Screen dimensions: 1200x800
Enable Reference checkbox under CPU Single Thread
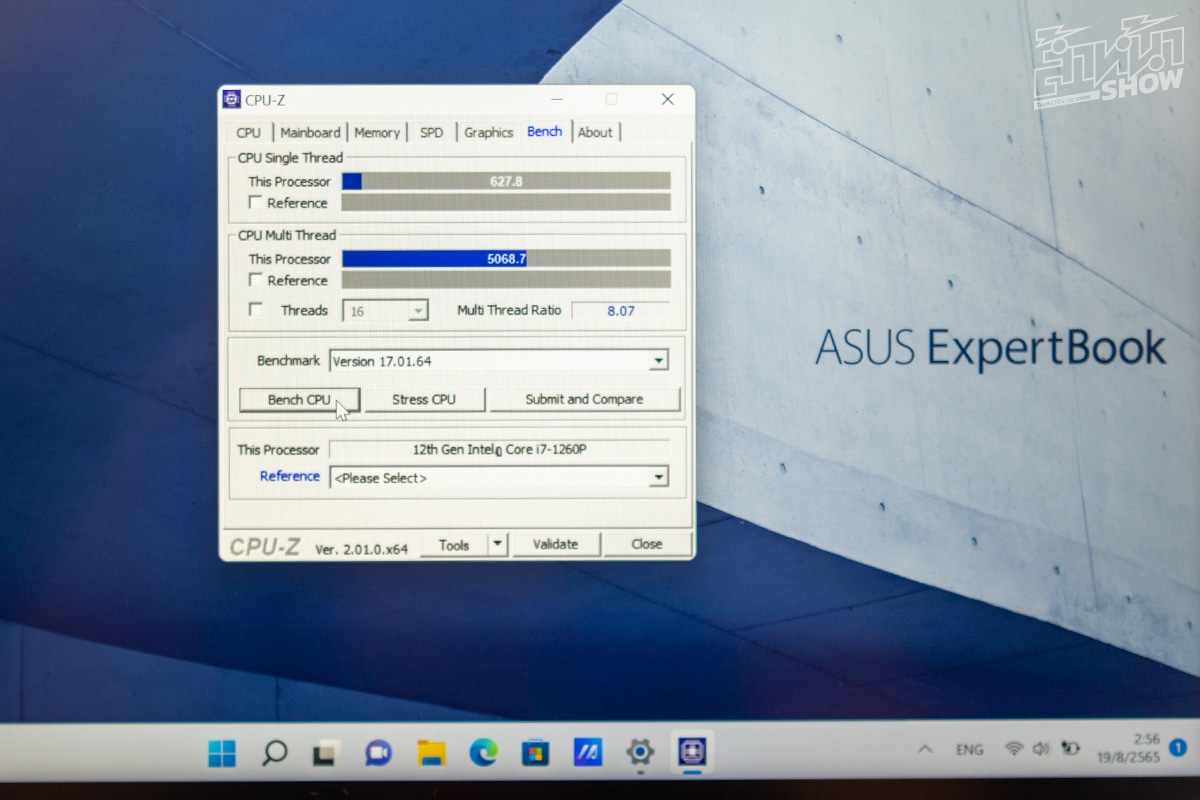[x=256, y=202]
